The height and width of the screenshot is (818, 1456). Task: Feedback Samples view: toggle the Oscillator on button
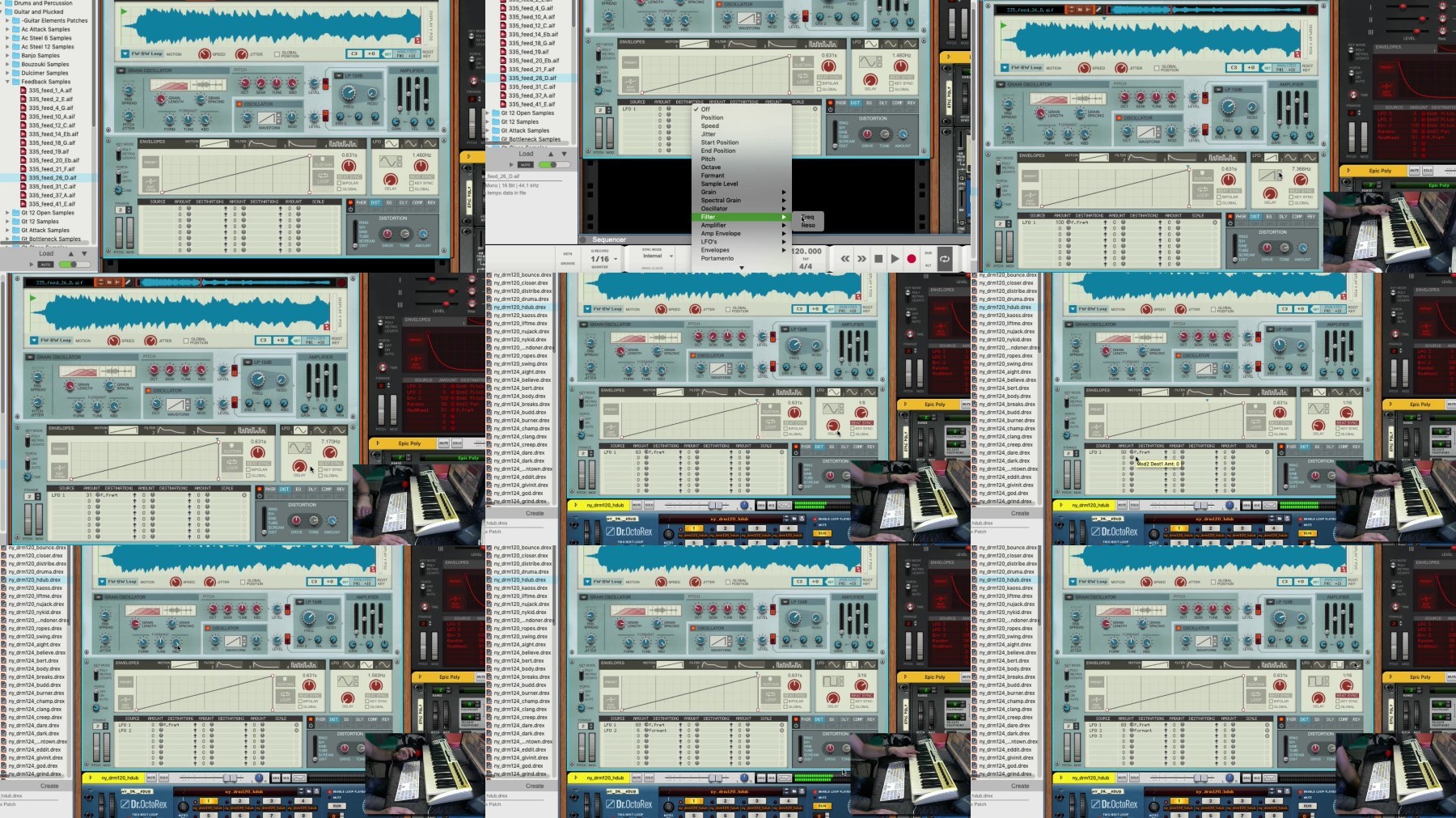pyautogui.click(x=240, y=104)
